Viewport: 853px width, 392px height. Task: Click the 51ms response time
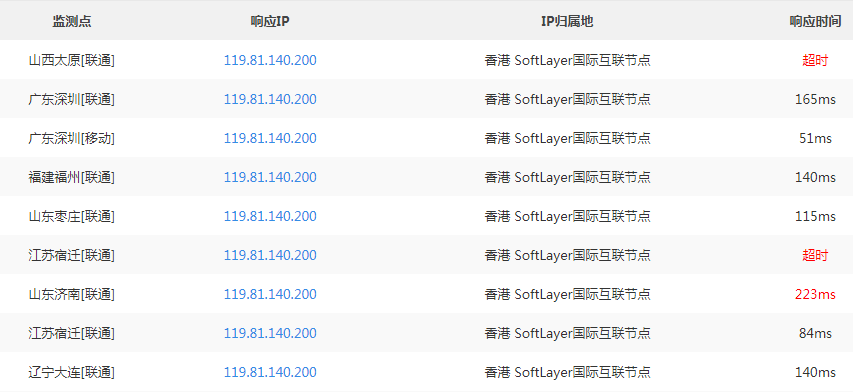(x=815, y=139)
